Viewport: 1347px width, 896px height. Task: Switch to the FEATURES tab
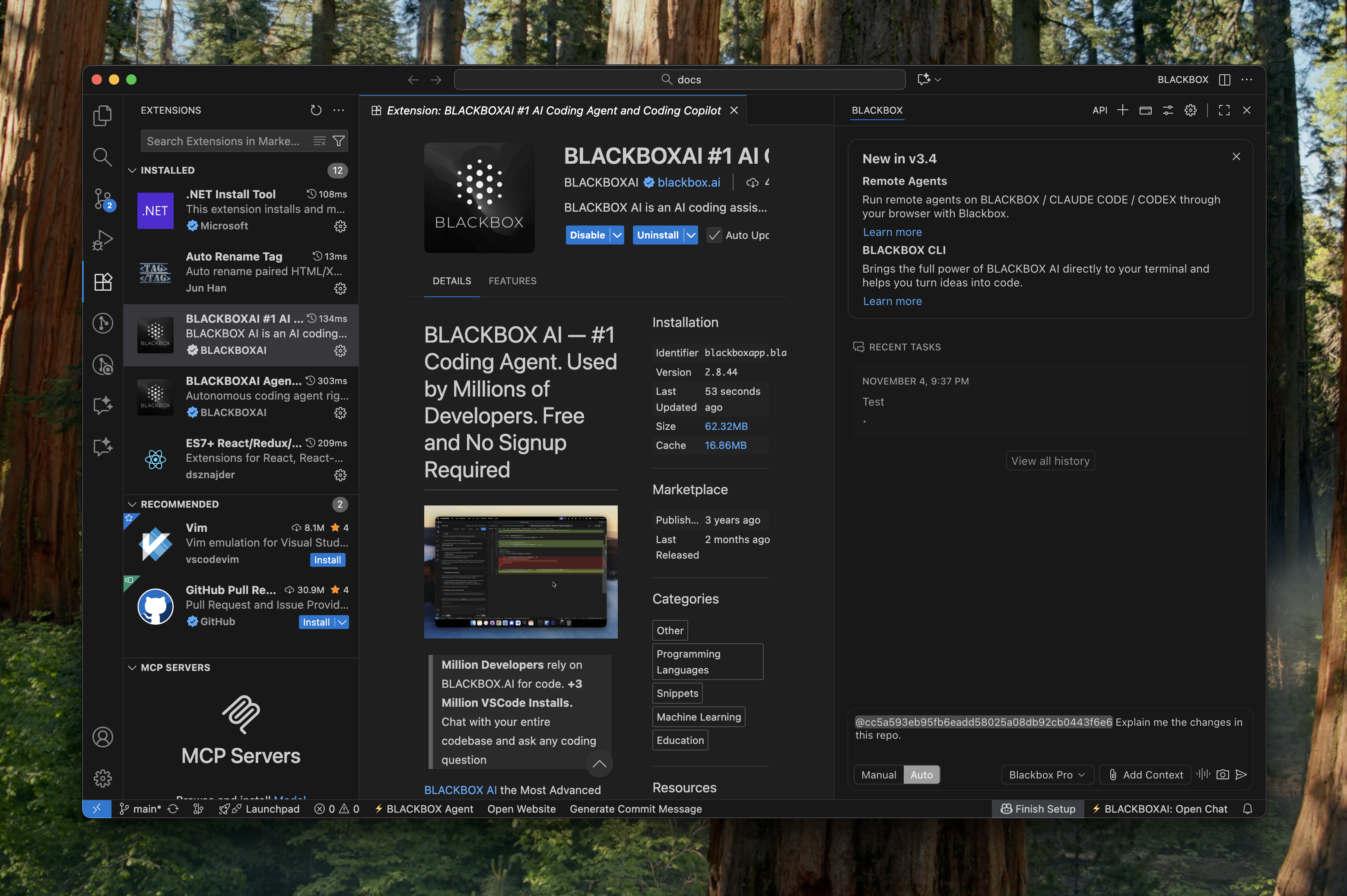(x=512, y=281)
